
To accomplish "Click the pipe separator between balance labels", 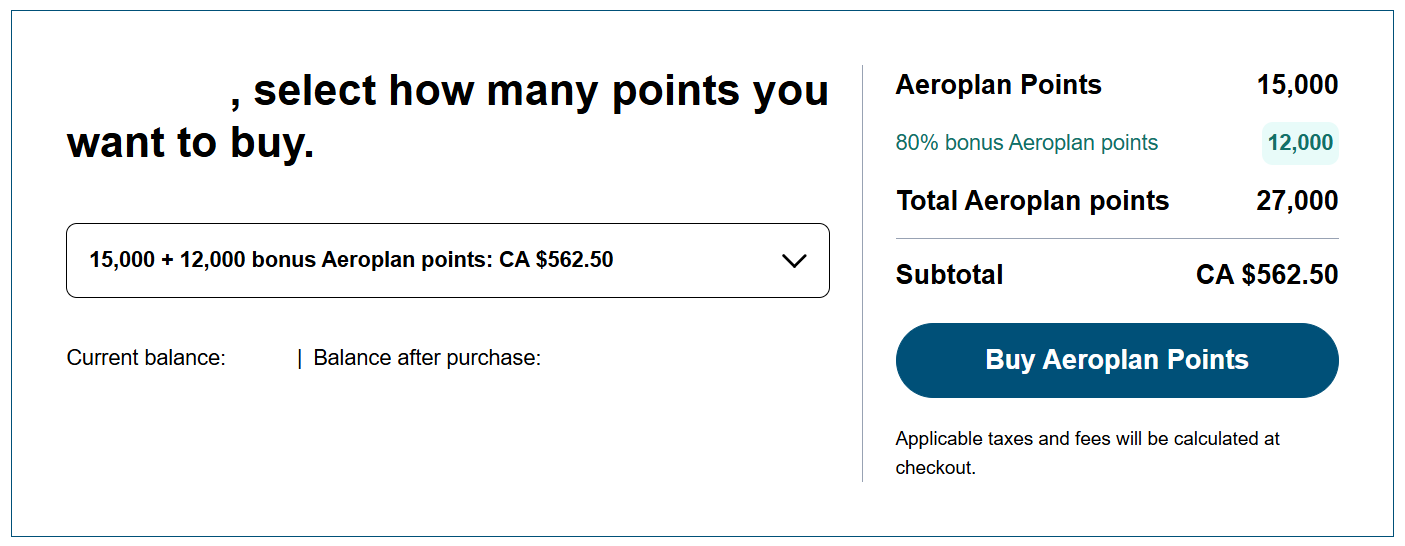I will click(299, 358).
